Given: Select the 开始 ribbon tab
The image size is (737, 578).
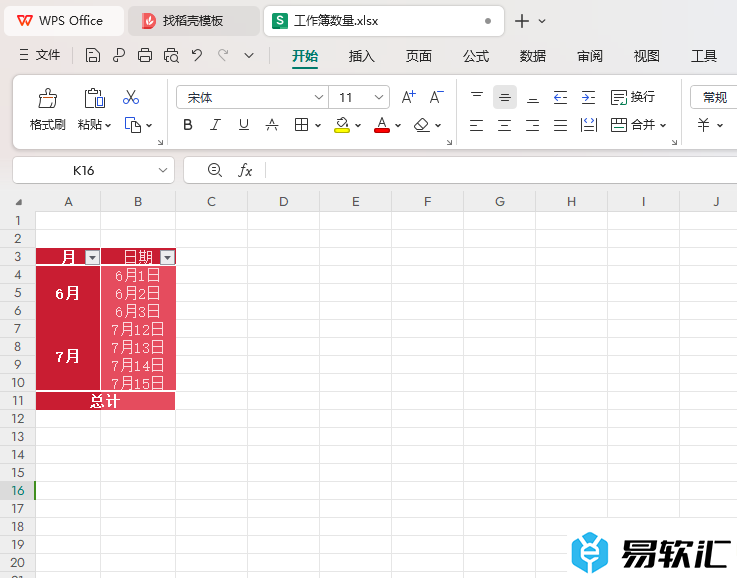Looking at the screenshot, I should point(305,56).
